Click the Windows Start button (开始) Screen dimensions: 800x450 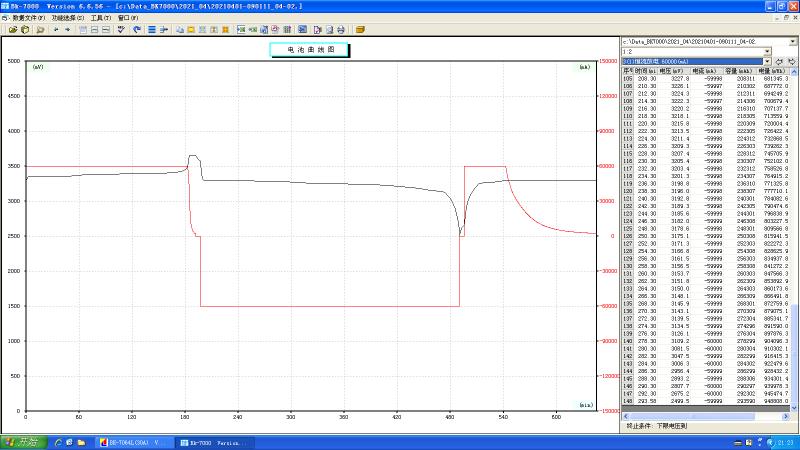[x=23, y=442]
